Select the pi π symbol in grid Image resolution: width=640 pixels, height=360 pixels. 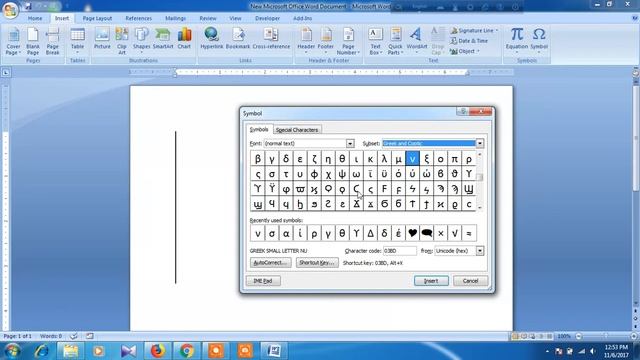tap(454, 159)
